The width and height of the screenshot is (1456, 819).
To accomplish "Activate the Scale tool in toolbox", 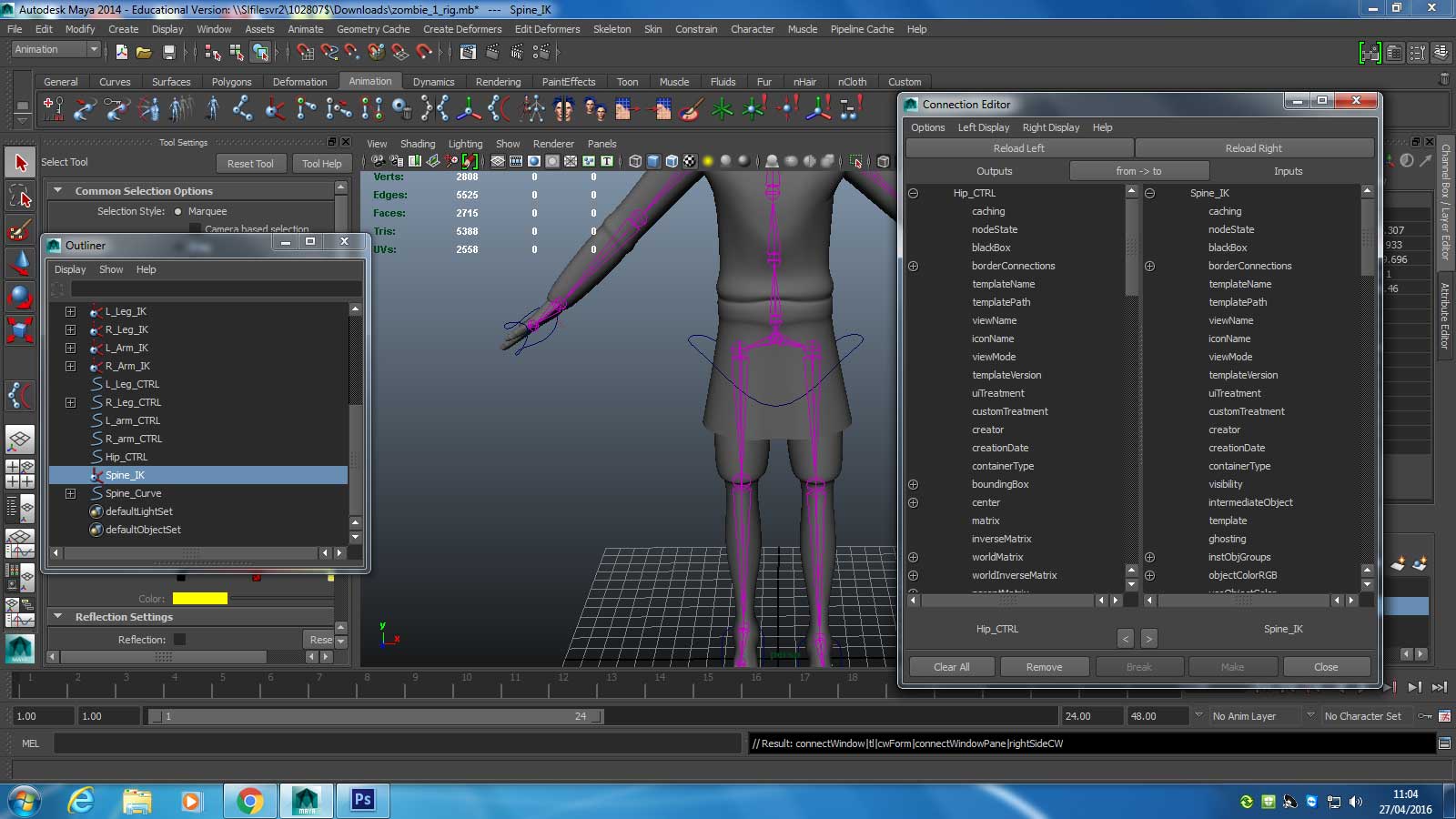I will tap(20, 329).
